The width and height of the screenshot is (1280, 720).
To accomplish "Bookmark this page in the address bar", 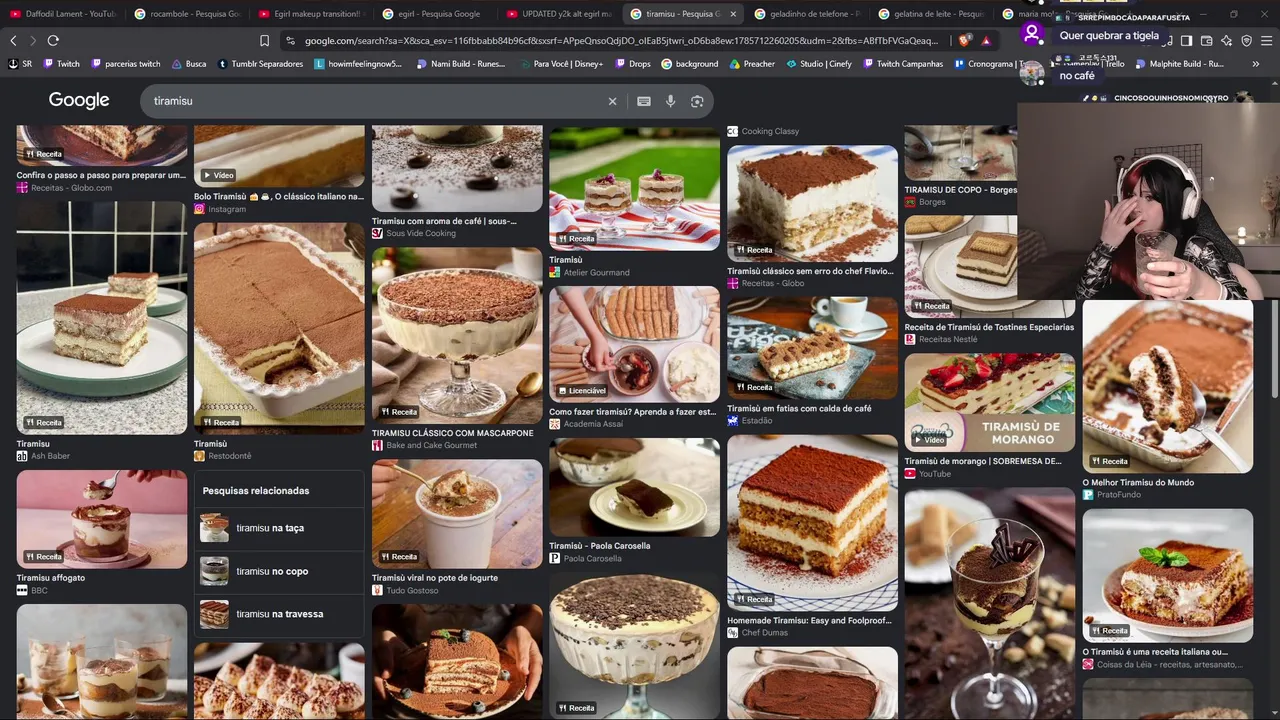I will [x=264, y=41].
